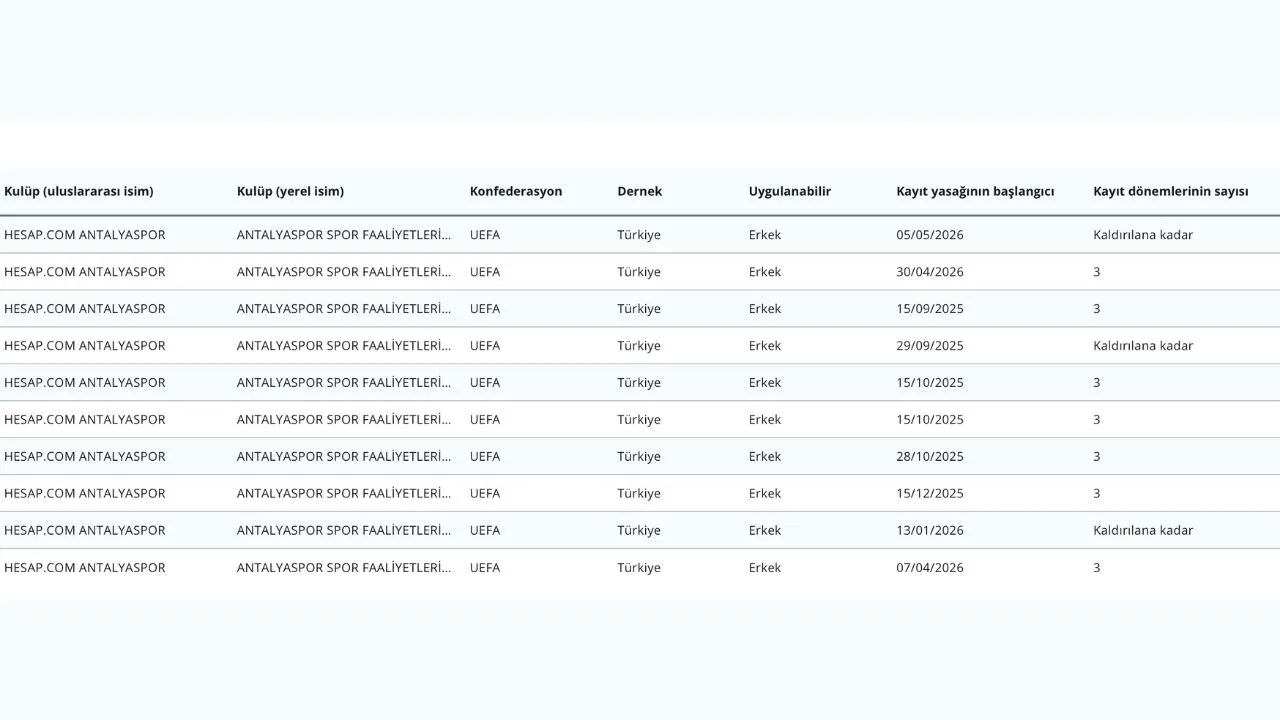Screen dimensions: 1280x720
Task: Select "Türkiye" in the 15/09/2025 row
Action: (x=639, y=309)
